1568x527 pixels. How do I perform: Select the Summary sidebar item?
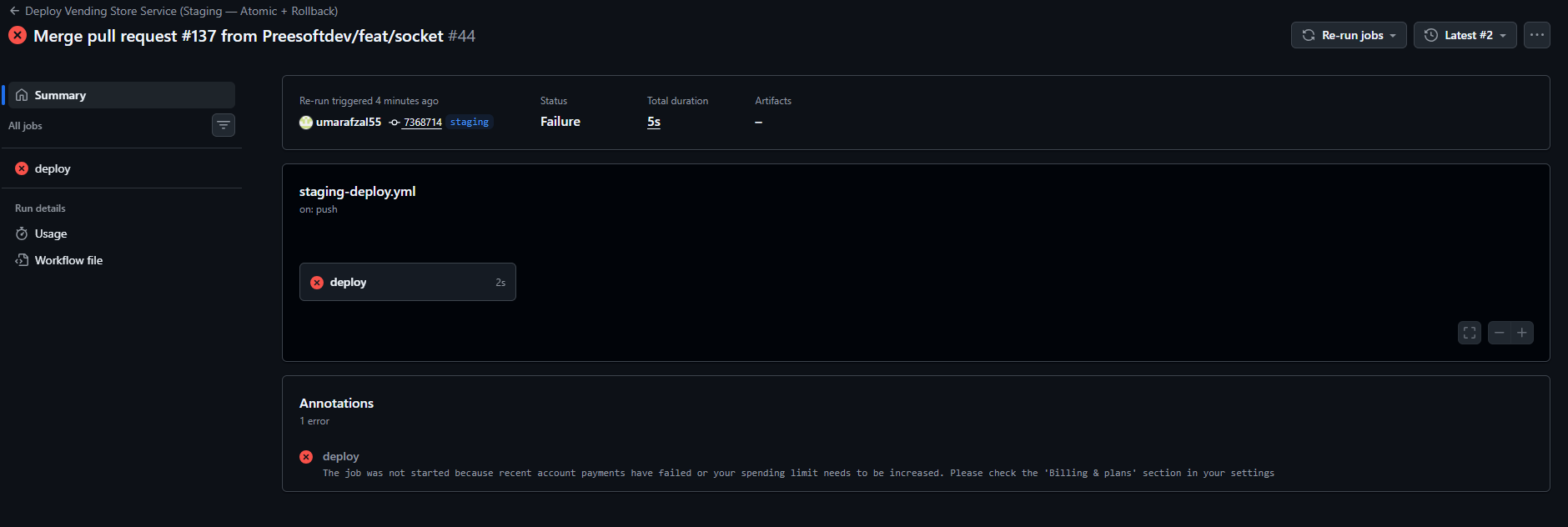[x=122, y=95]
